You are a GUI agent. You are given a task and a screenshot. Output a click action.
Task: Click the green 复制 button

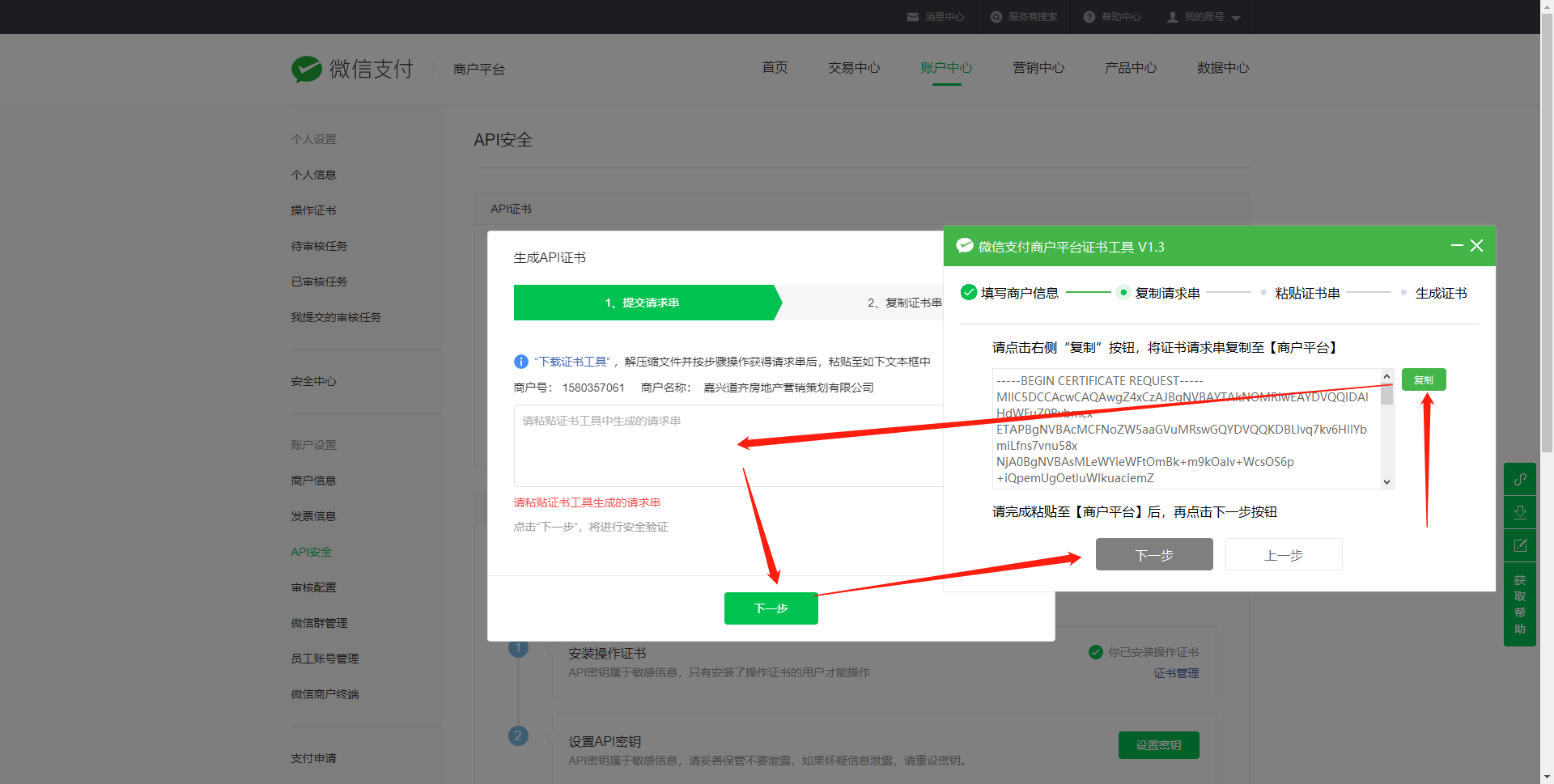[1424, 379]
